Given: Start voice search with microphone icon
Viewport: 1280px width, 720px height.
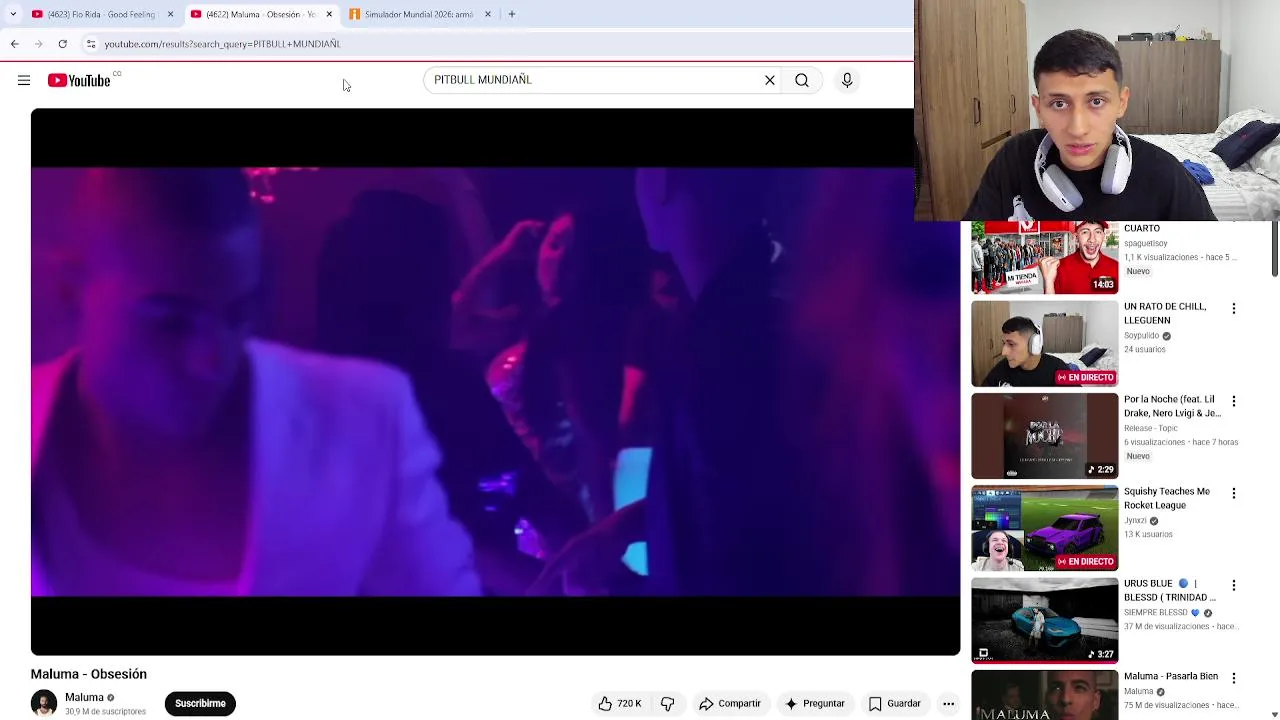Looking at the screenshot, I should coord(847,80).
